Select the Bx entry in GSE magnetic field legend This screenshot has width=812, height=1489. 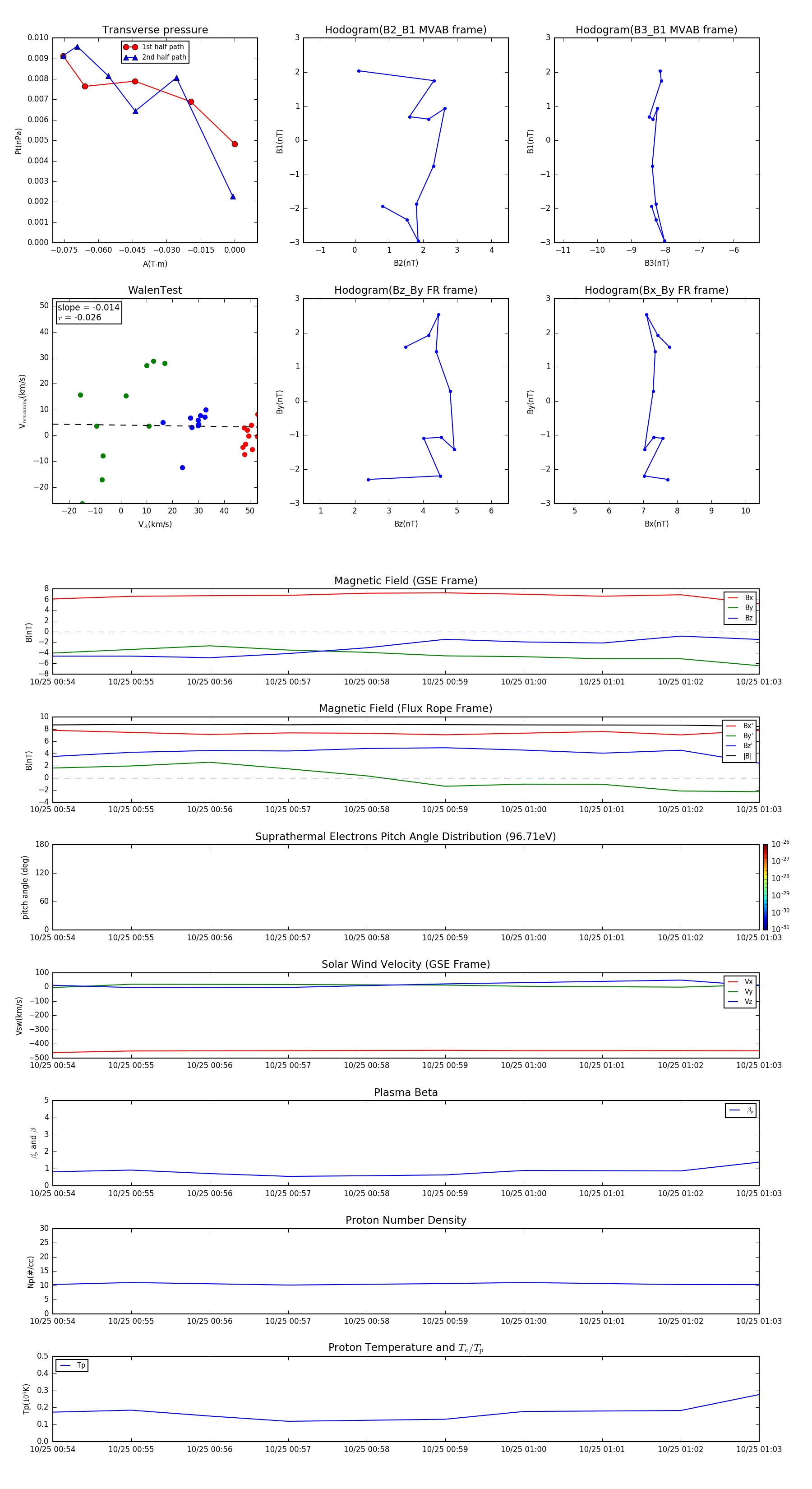tap(740, 598)
